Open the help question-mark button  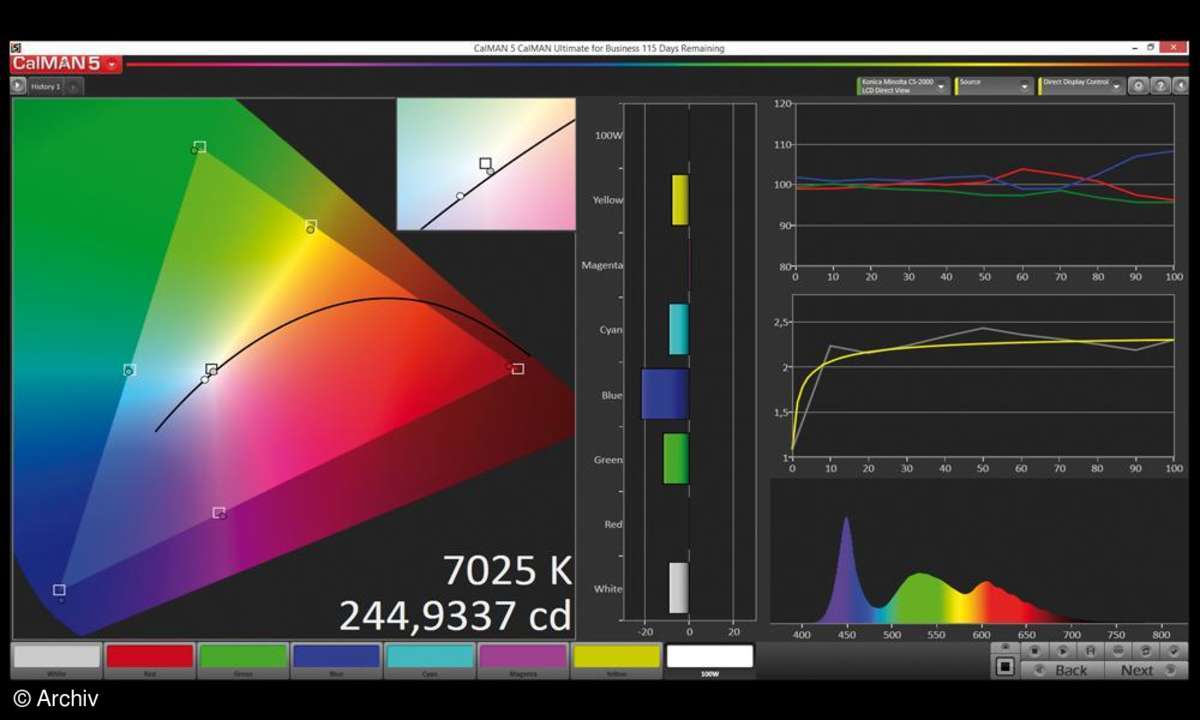(x=1160, y=86)
